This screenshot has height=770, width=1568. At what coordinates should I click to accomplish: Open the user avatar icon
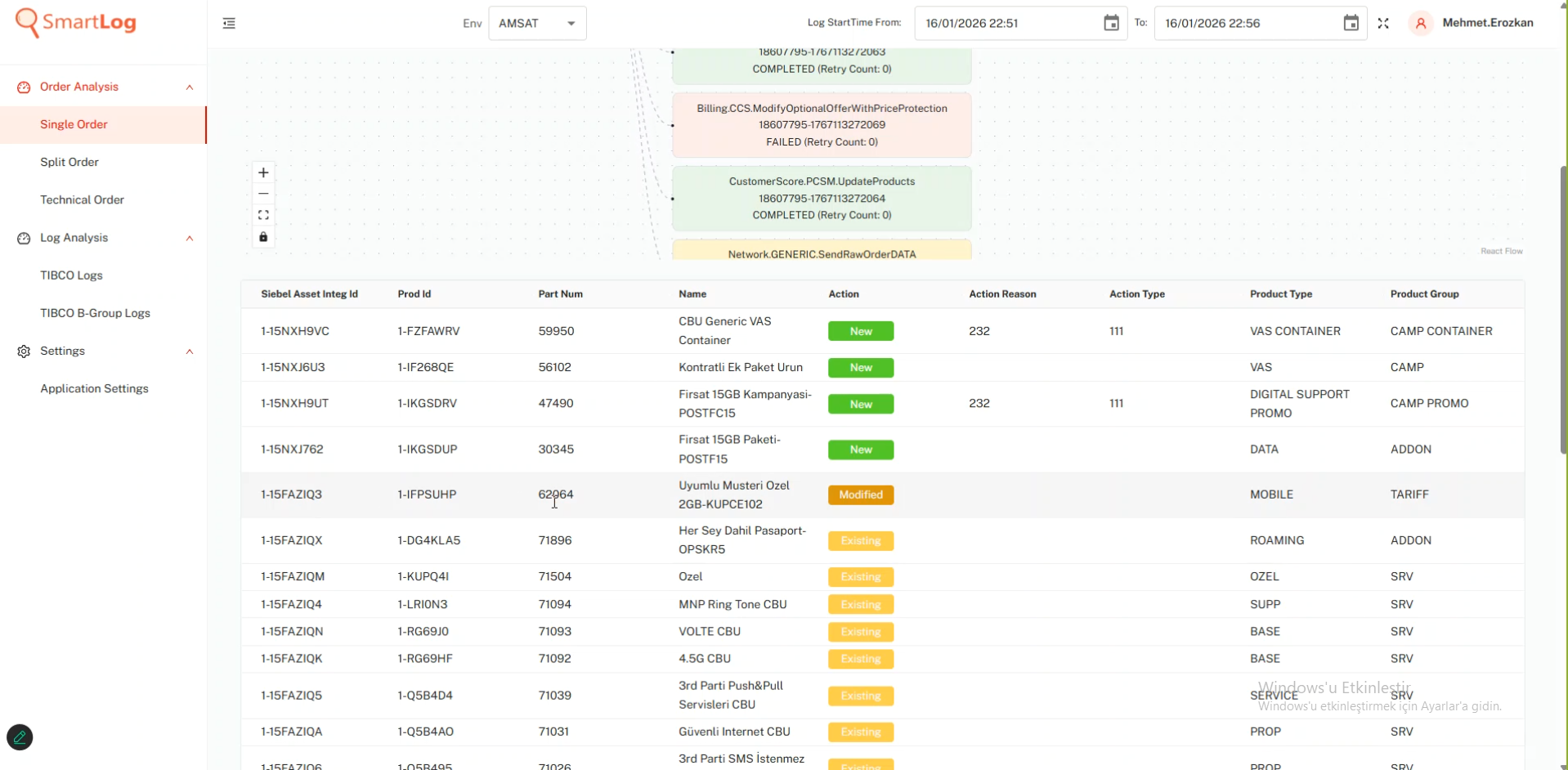[x=1421, y=24]
